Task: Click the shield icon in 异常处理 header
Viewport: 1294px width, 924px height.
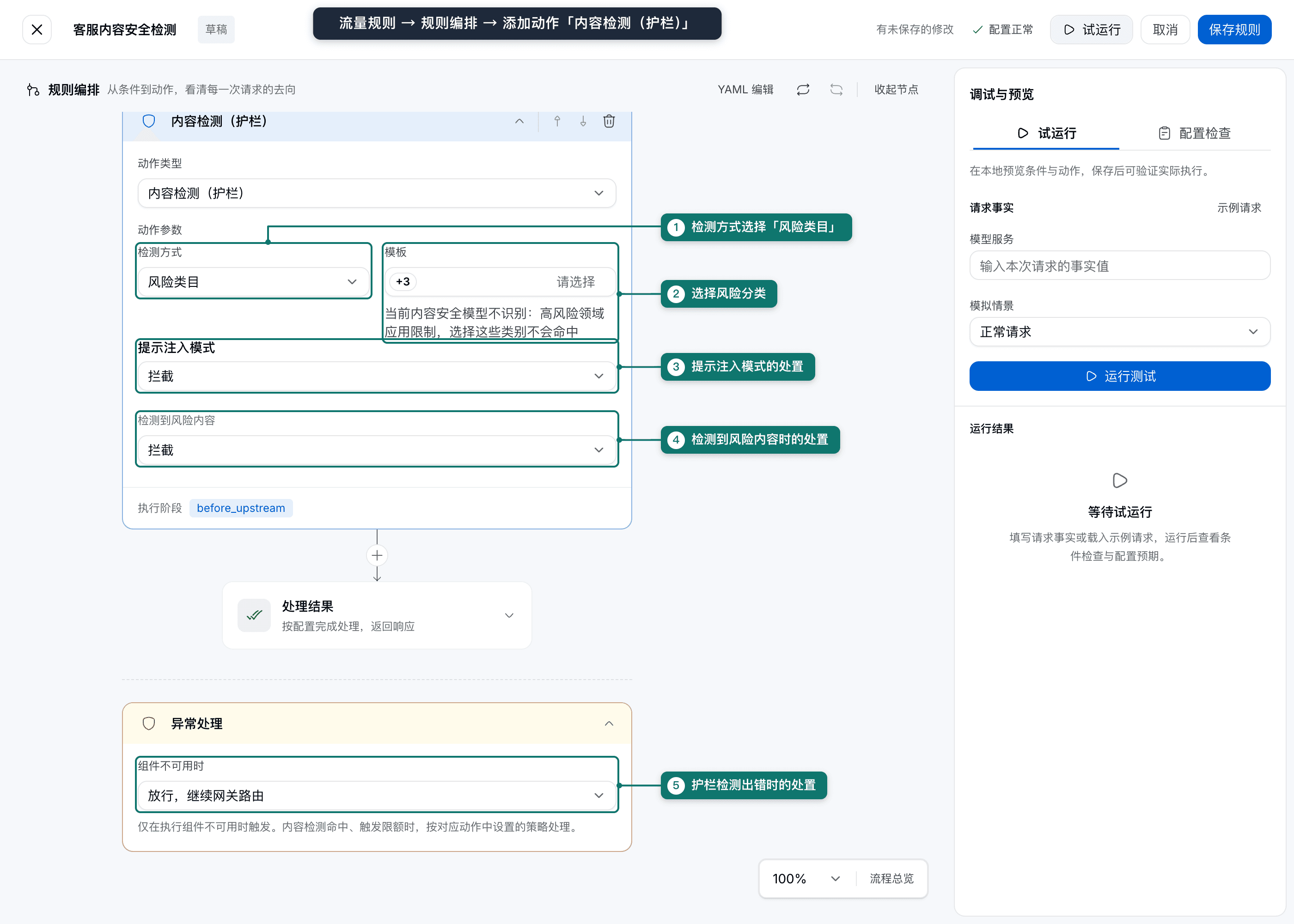Action: point(149,723)
